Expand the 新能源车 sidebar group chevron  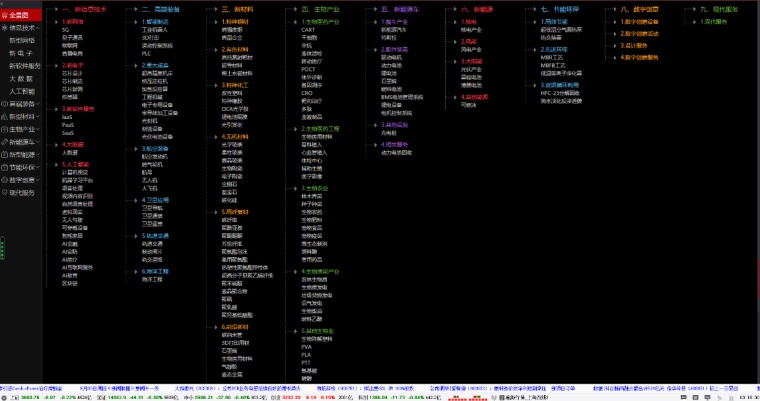[38, 142]
